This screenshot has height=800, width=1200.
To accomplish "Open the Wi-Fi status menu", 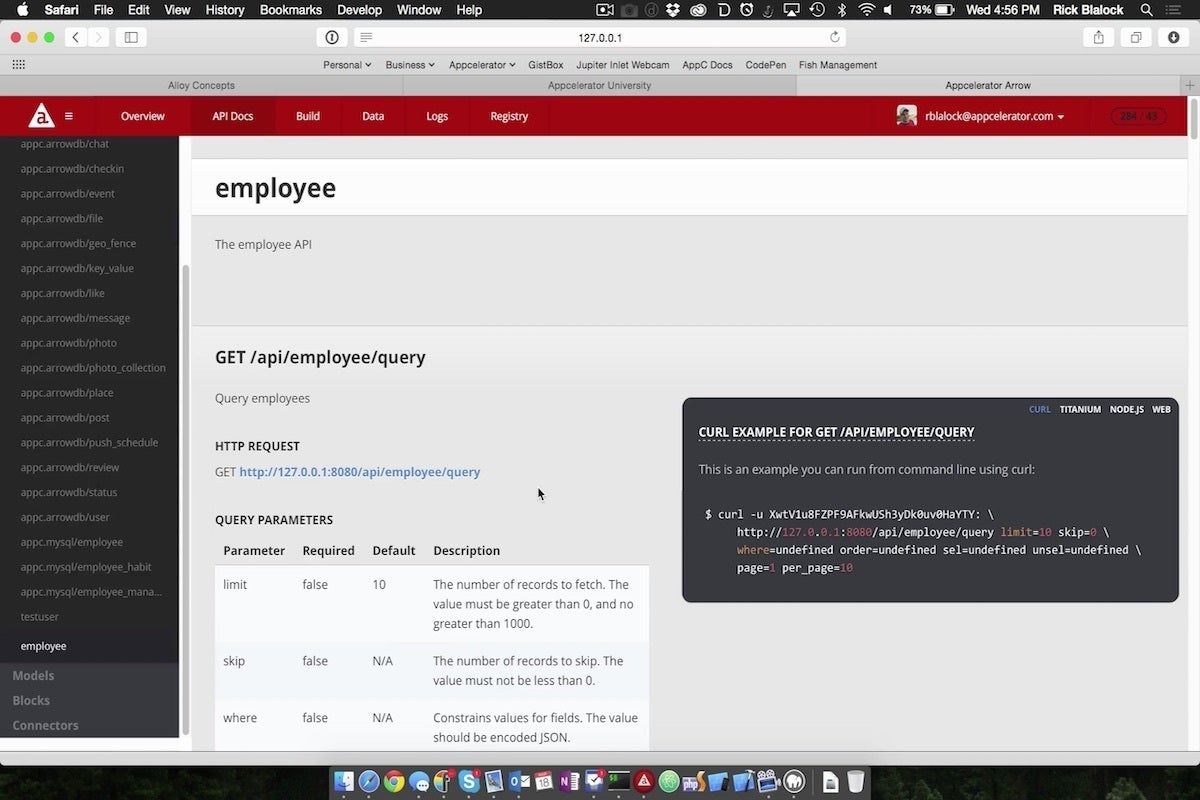I will [x=866, y=10].
